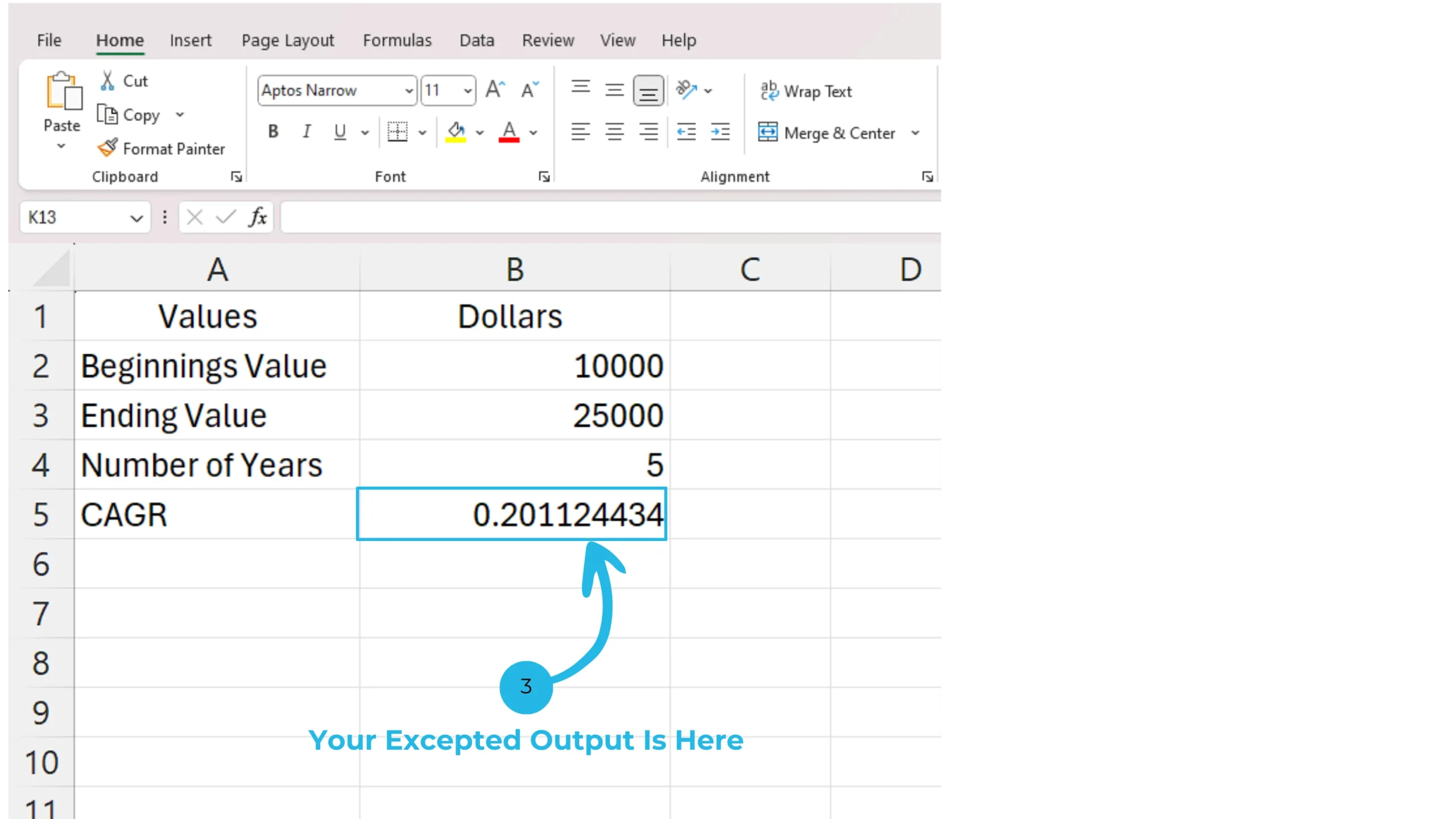The width and height of the screenshot is (1456, 819).
Task: Click Merge & Center button
Action: tap(826, 133)
